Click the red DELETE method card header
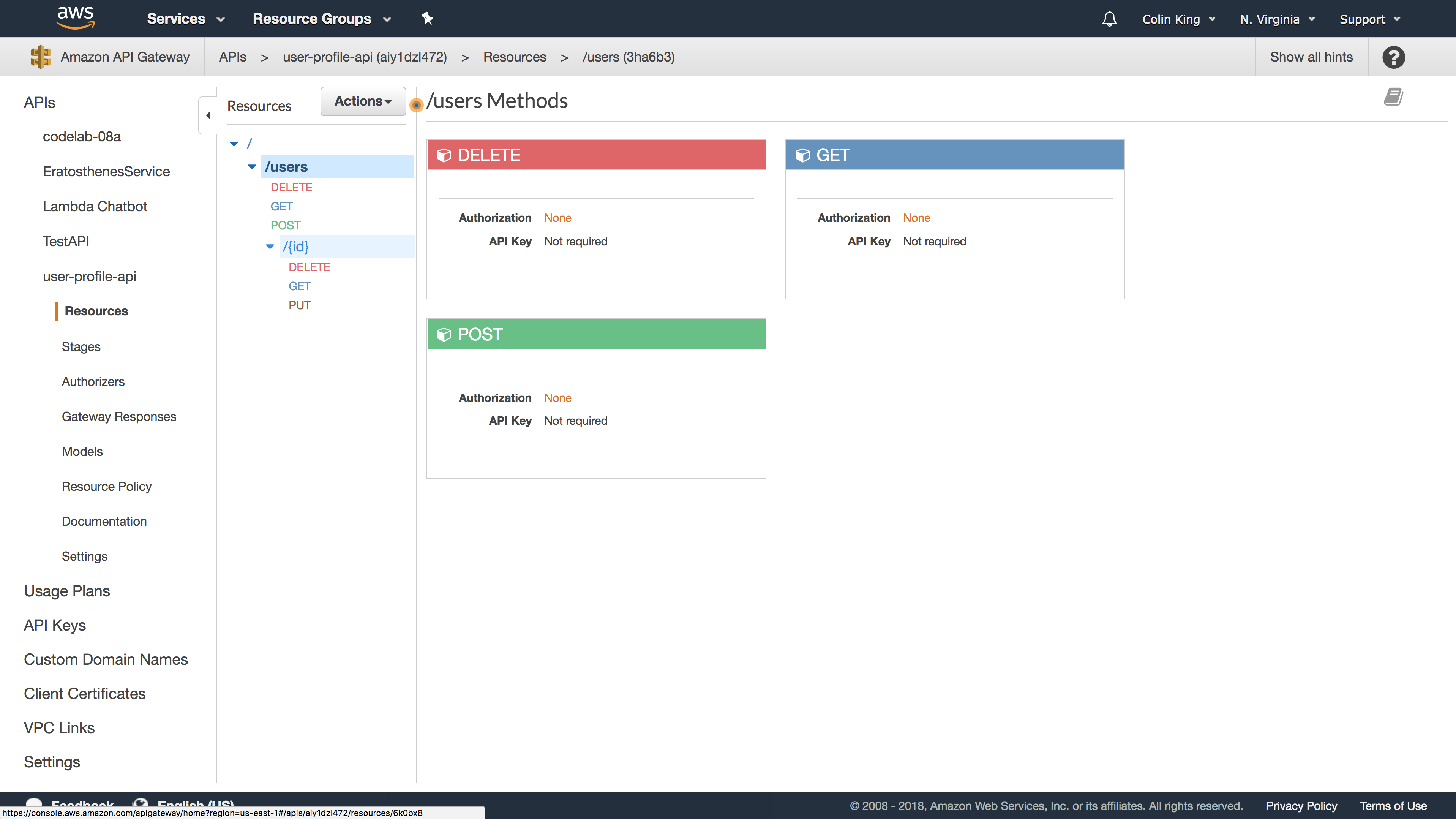Viewport: 1456px width, 819px height. [596, 155]
